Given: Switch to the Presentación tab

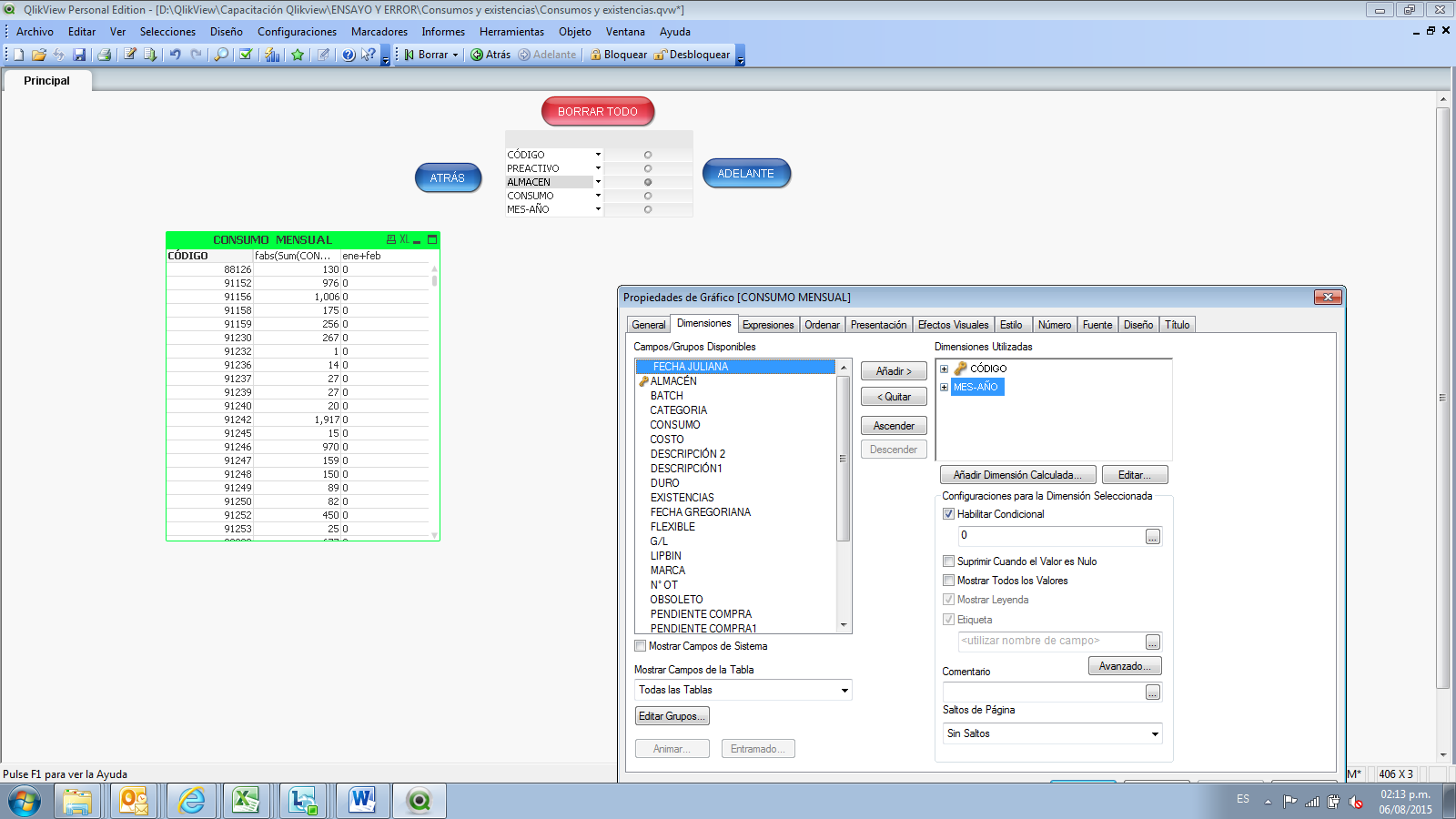Looking at the screenshot, I should (878, 325).
